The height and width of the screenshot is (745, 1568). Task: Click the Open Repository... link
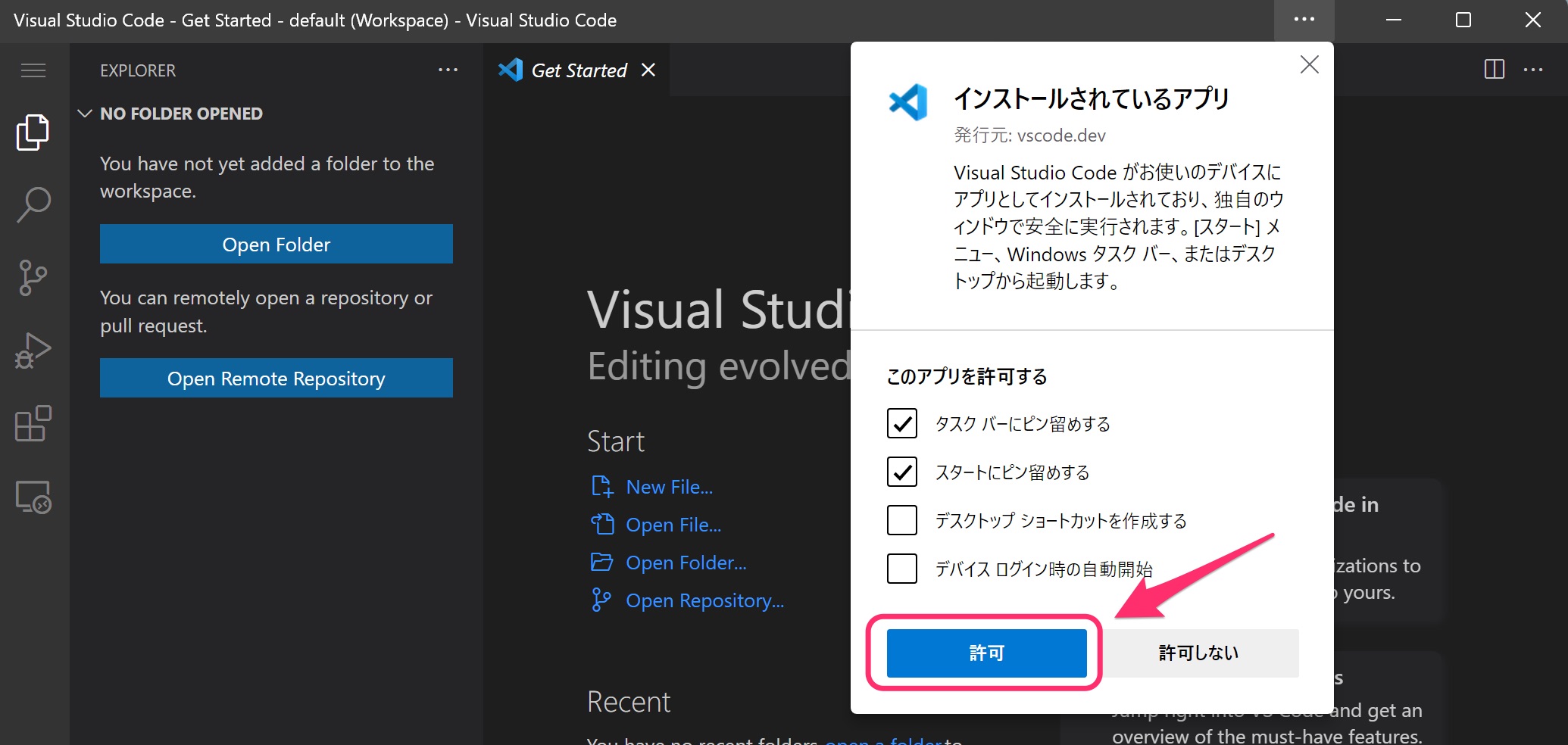[705, 600]
